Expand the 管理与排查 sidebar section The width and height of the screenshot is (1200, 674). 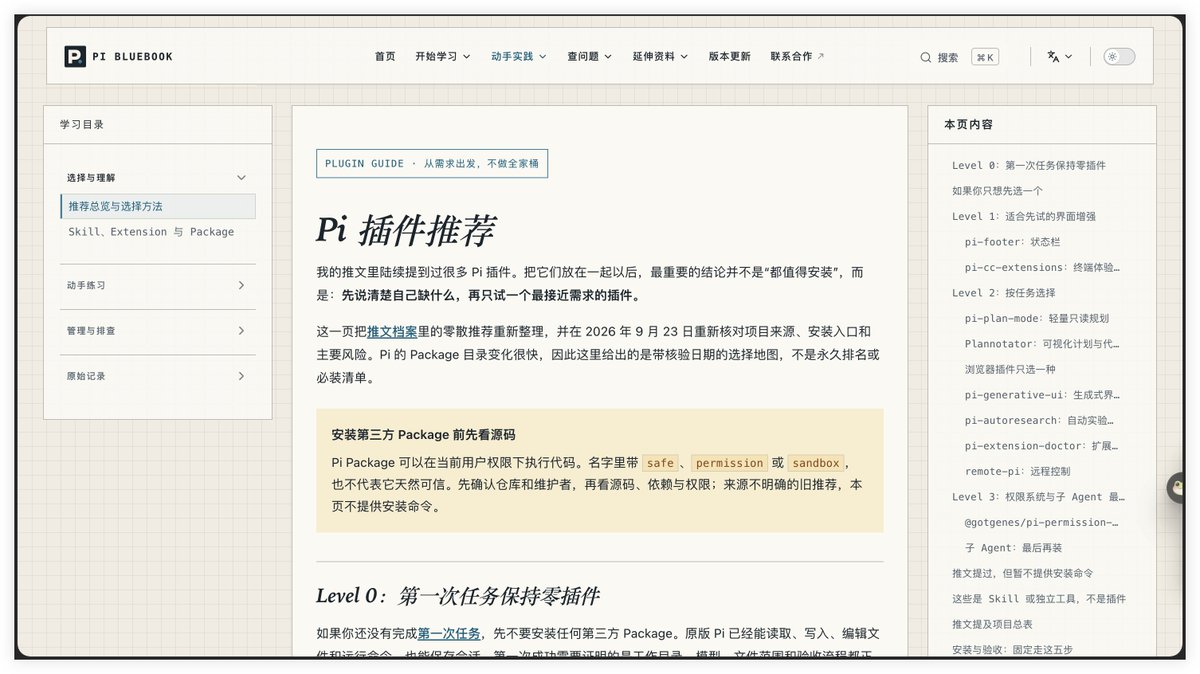pos(157,331)
